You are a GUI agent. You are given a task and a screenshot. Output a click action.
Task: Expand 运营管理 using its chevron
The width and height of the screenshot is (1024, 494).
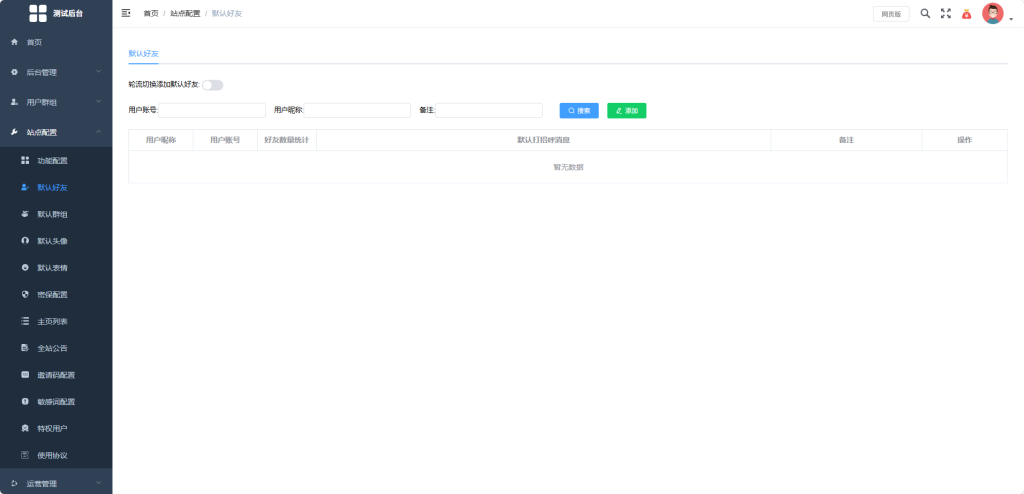coord(99,483)
